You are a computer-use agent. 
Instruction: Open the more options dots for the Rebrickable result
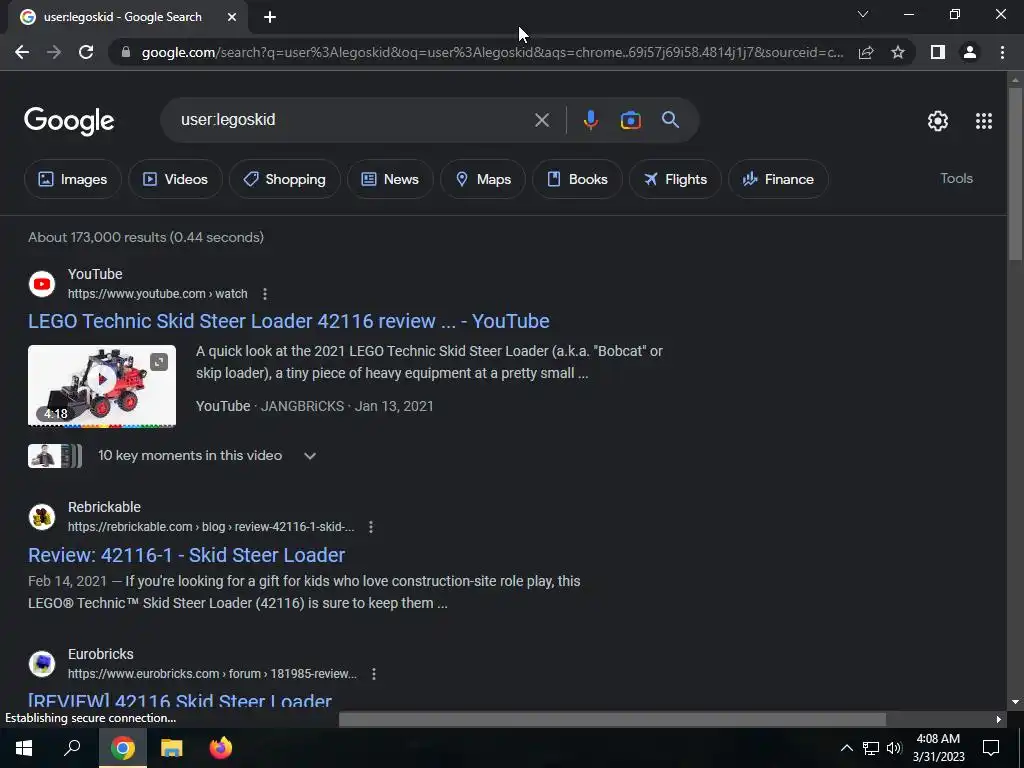(x=370, y=526)
